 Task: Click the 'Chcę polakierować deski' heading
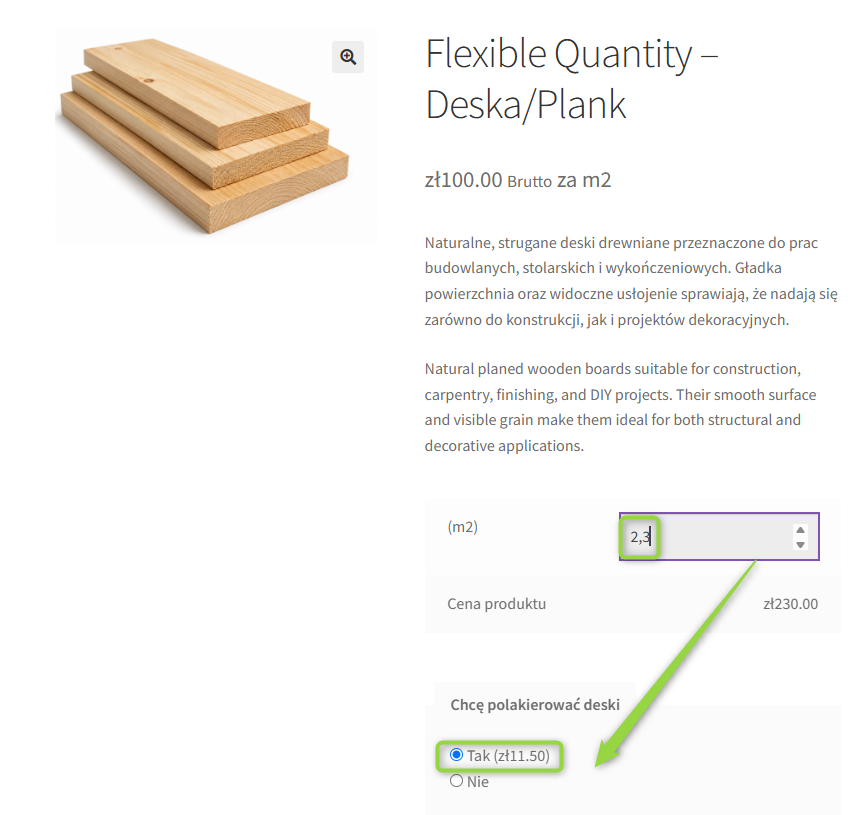[535, 704]
